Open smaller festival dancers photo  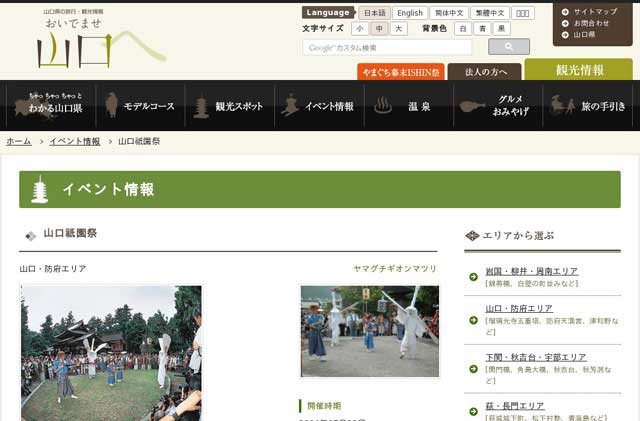click(370, 331)
